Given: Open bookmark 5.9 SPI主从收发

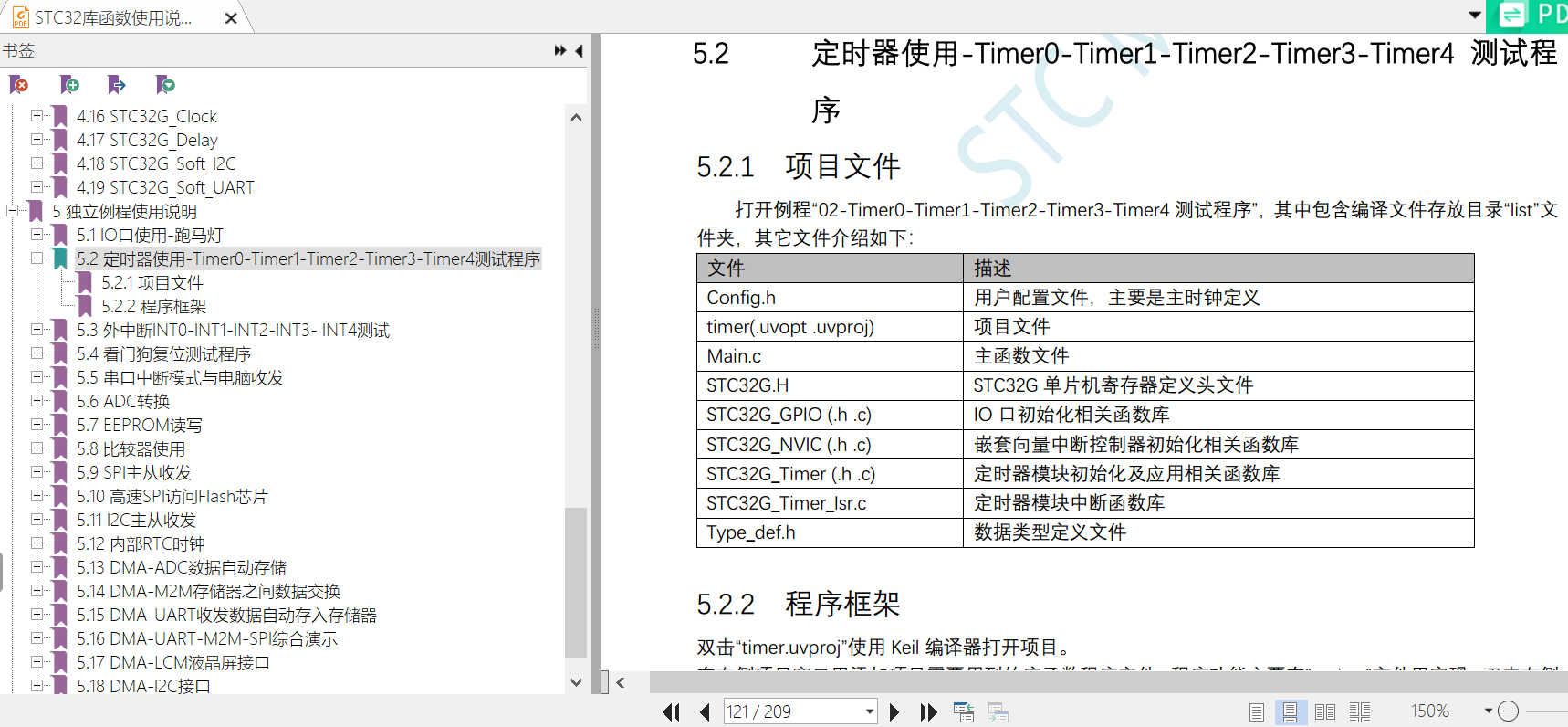Looking at the screenshot, I should pos(134,472).
